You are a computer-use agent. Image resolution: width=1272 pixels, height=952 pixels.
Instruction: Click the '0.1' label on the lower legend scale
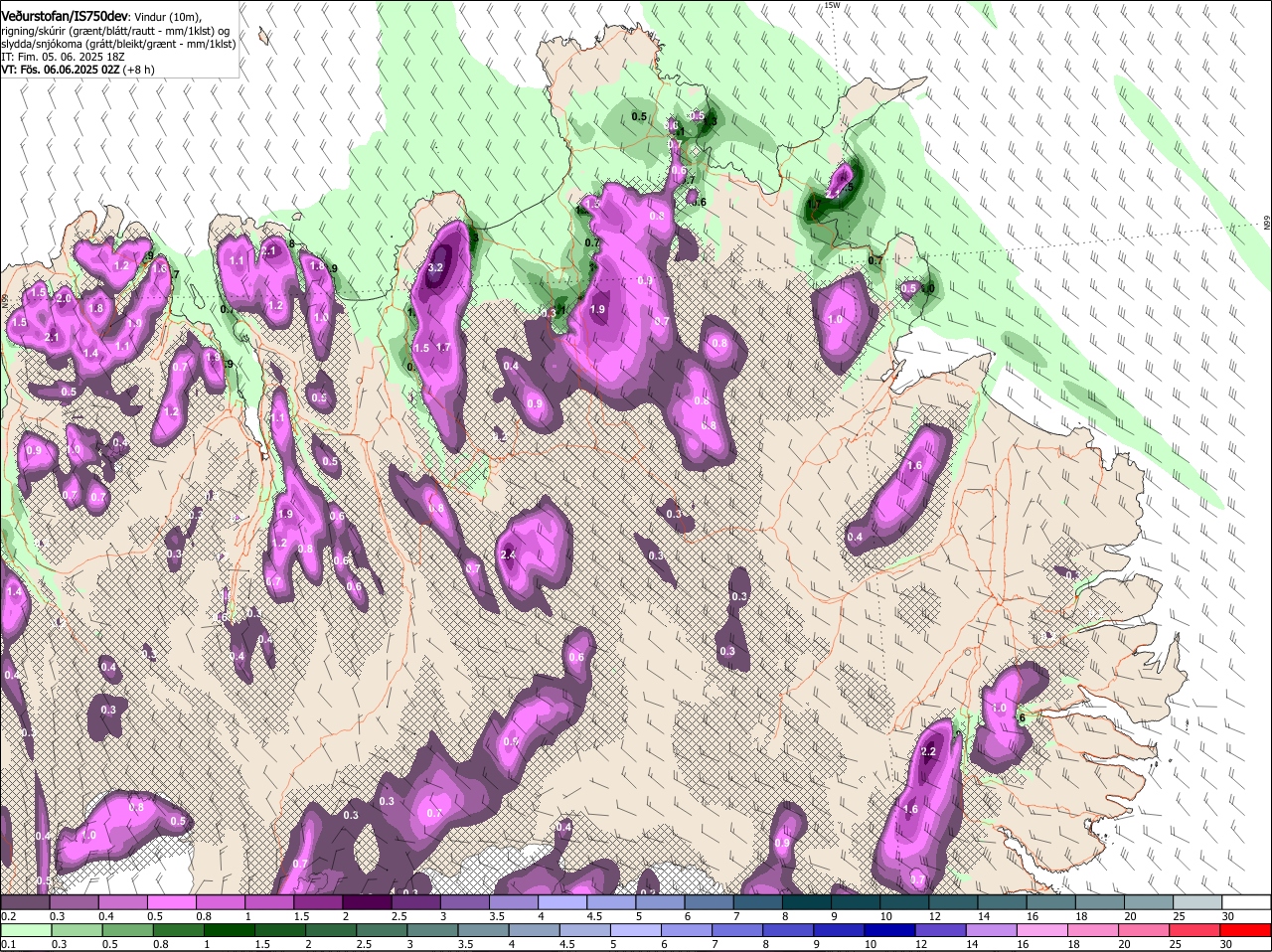[x=8, y=944]
